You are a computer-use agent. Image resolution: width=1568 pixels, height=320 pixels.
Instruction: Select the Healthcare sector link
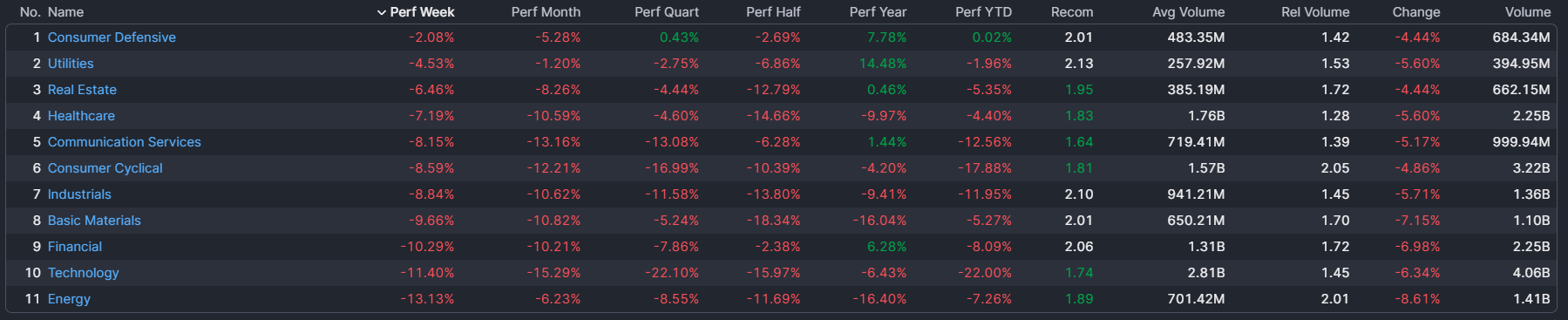(81, 116)
